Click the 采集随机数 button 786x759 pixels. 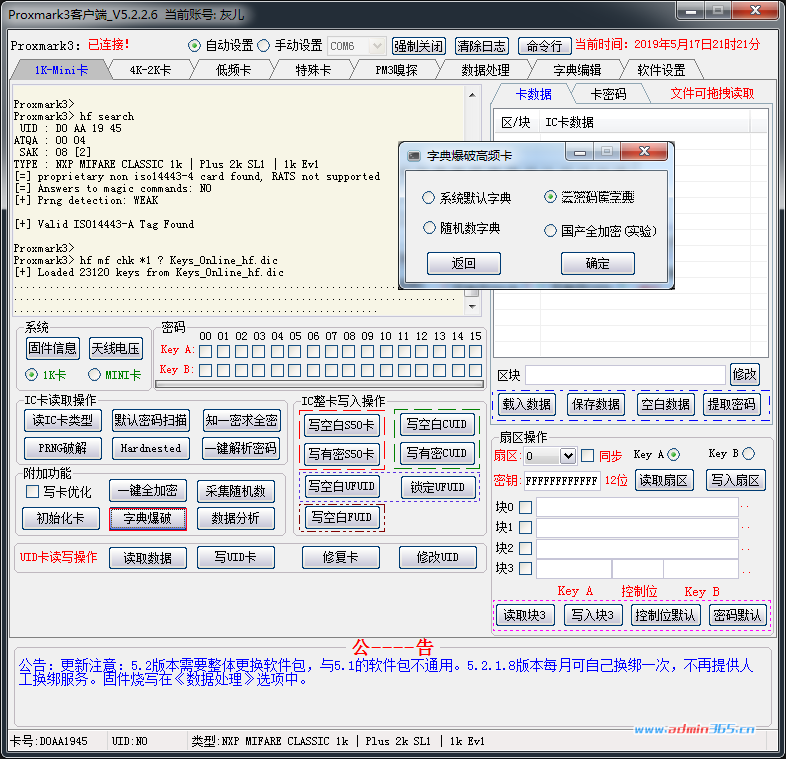pos(236,491)
